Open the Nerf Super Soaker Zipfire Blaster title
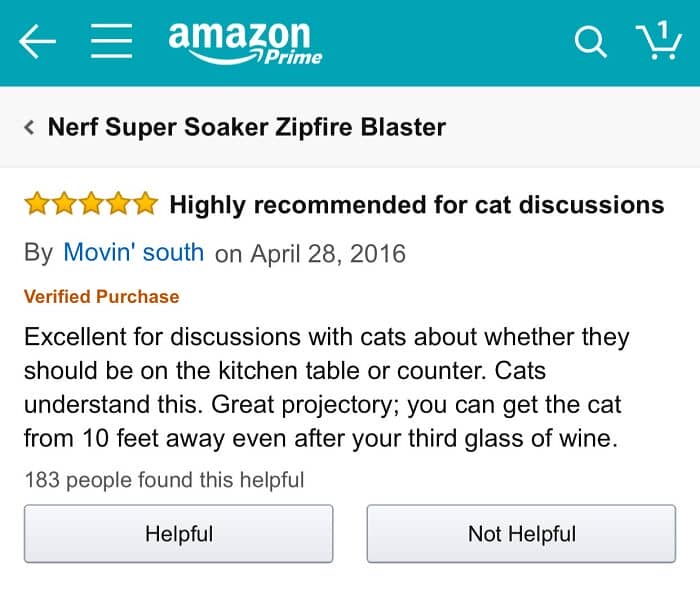This screenshot has height=603, width=700. pos(246,128)
